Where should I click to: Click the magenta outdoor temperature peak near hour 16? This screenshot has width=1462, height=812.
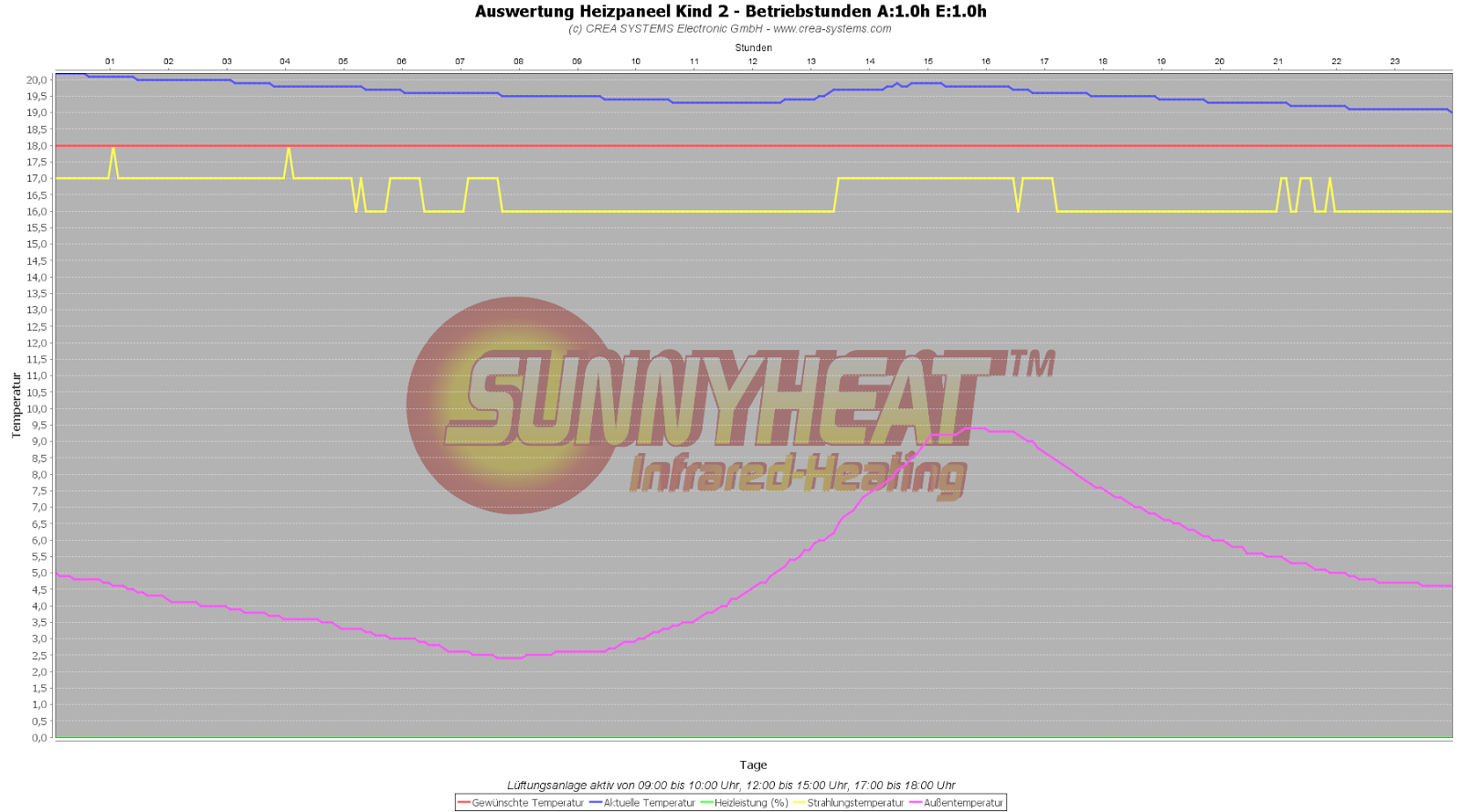[977, 427]
